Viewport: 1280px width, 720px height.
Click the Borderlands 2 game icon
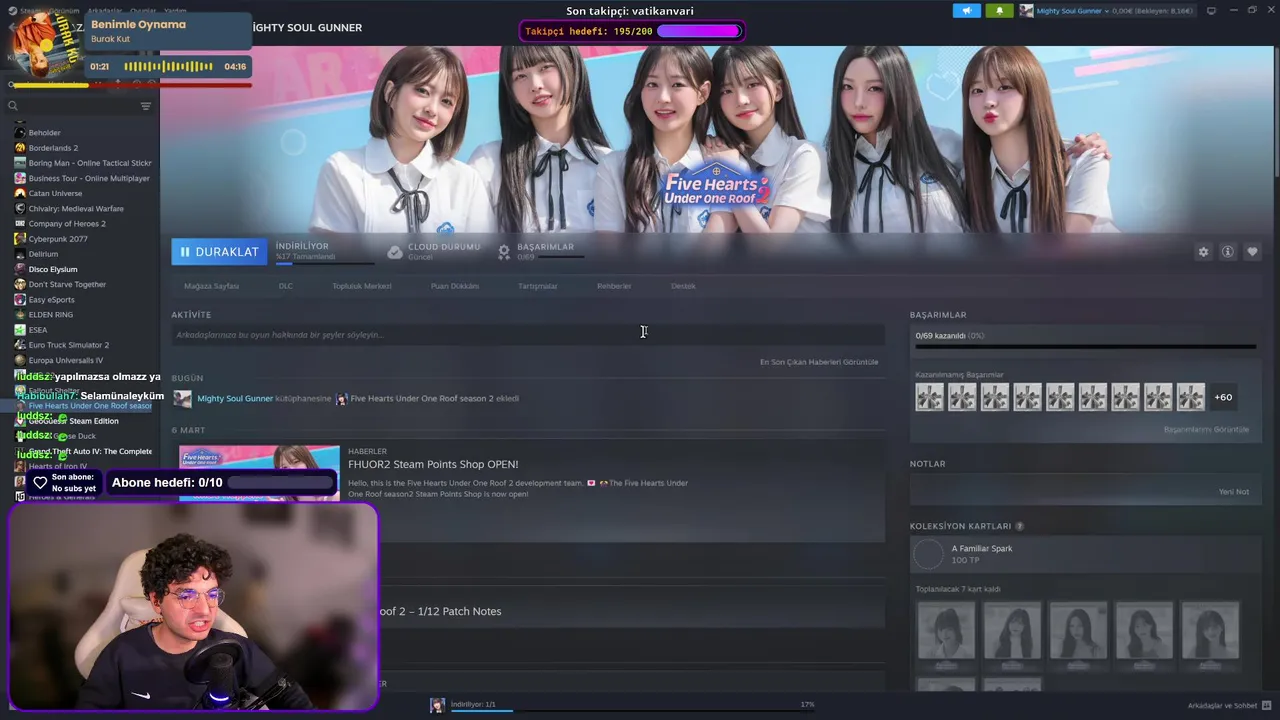pos(20,148)
